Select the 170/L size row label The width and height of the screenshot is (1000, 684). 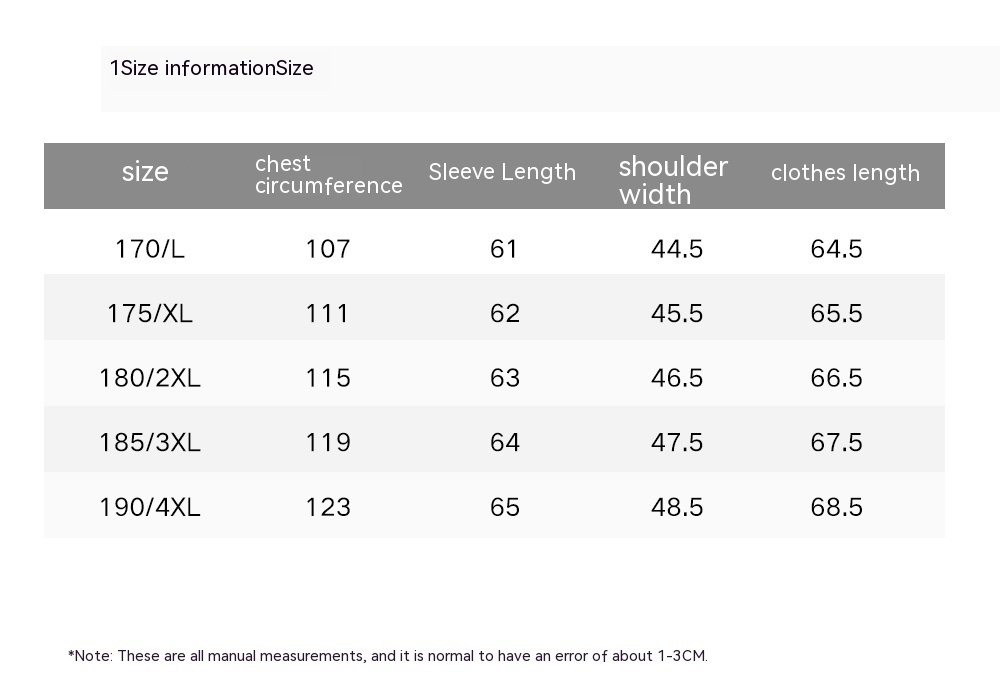(x=150, y=249)
